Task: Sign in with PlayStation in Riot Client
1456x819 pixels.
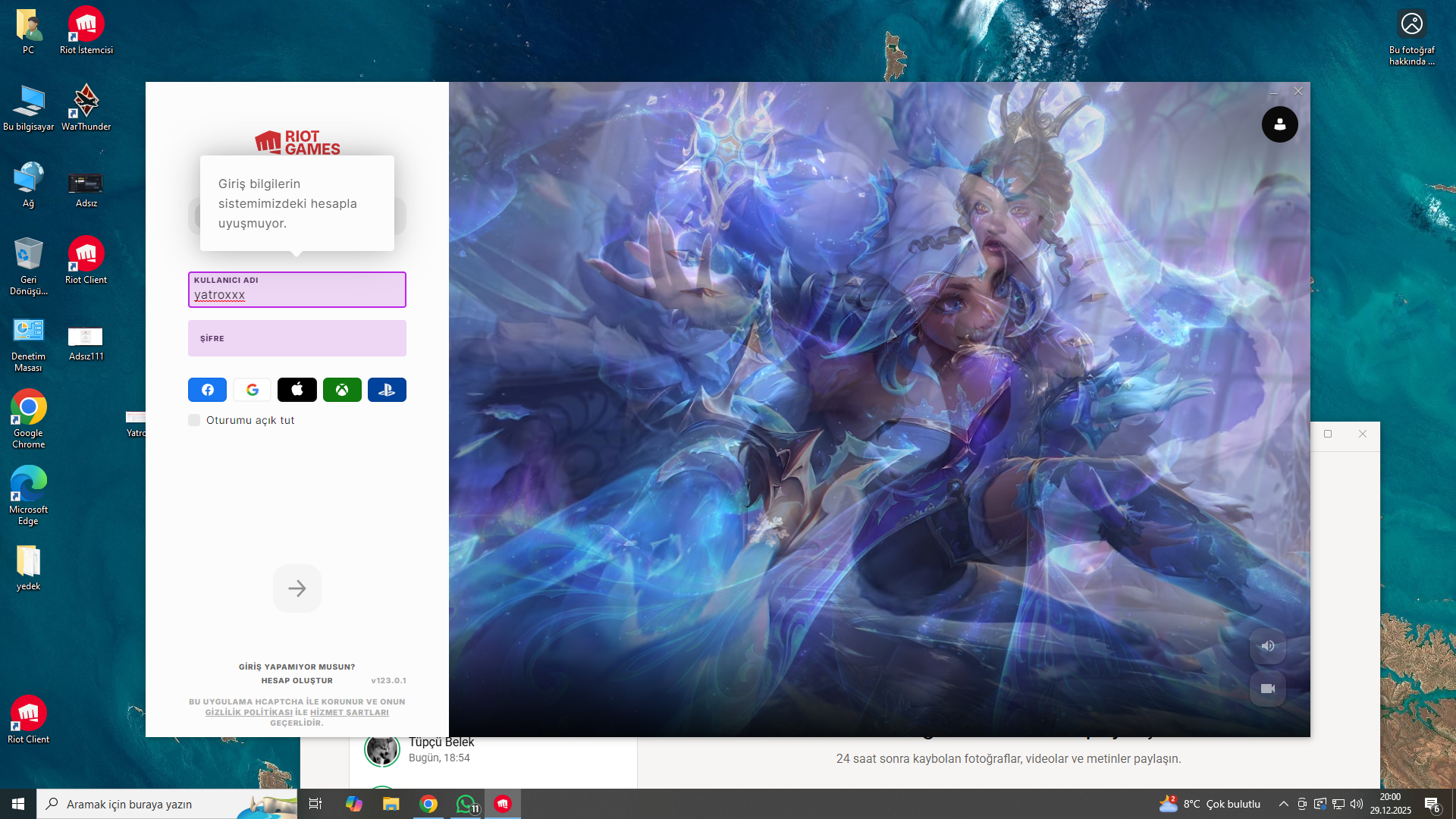Action: pos(387,390)
